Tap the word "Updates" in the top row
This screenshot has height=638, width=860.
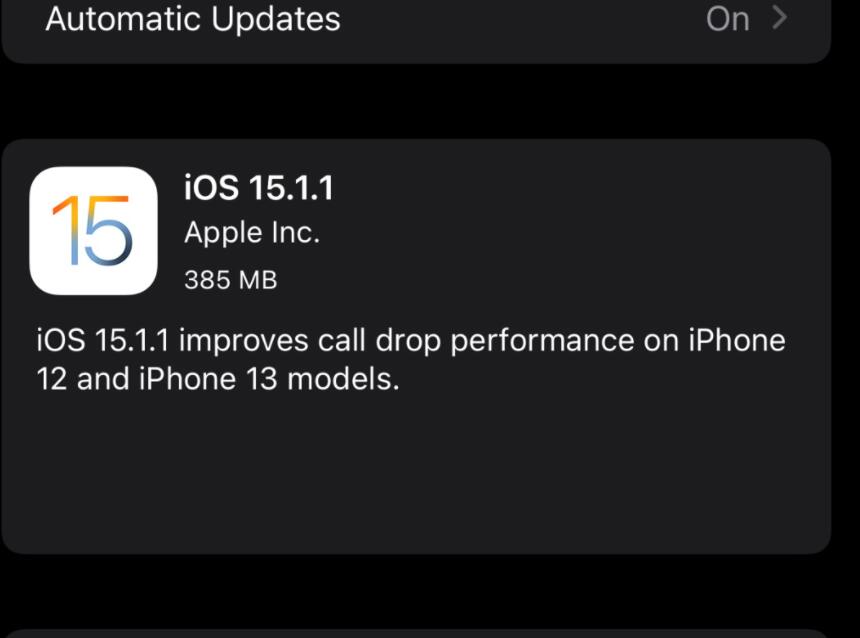[275, 19]
